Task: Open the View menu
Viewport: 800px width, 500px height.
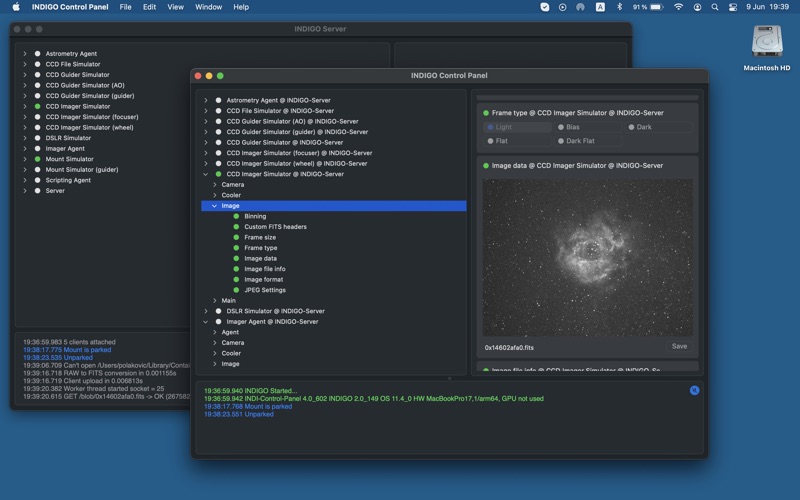Action: coord(176,7)
